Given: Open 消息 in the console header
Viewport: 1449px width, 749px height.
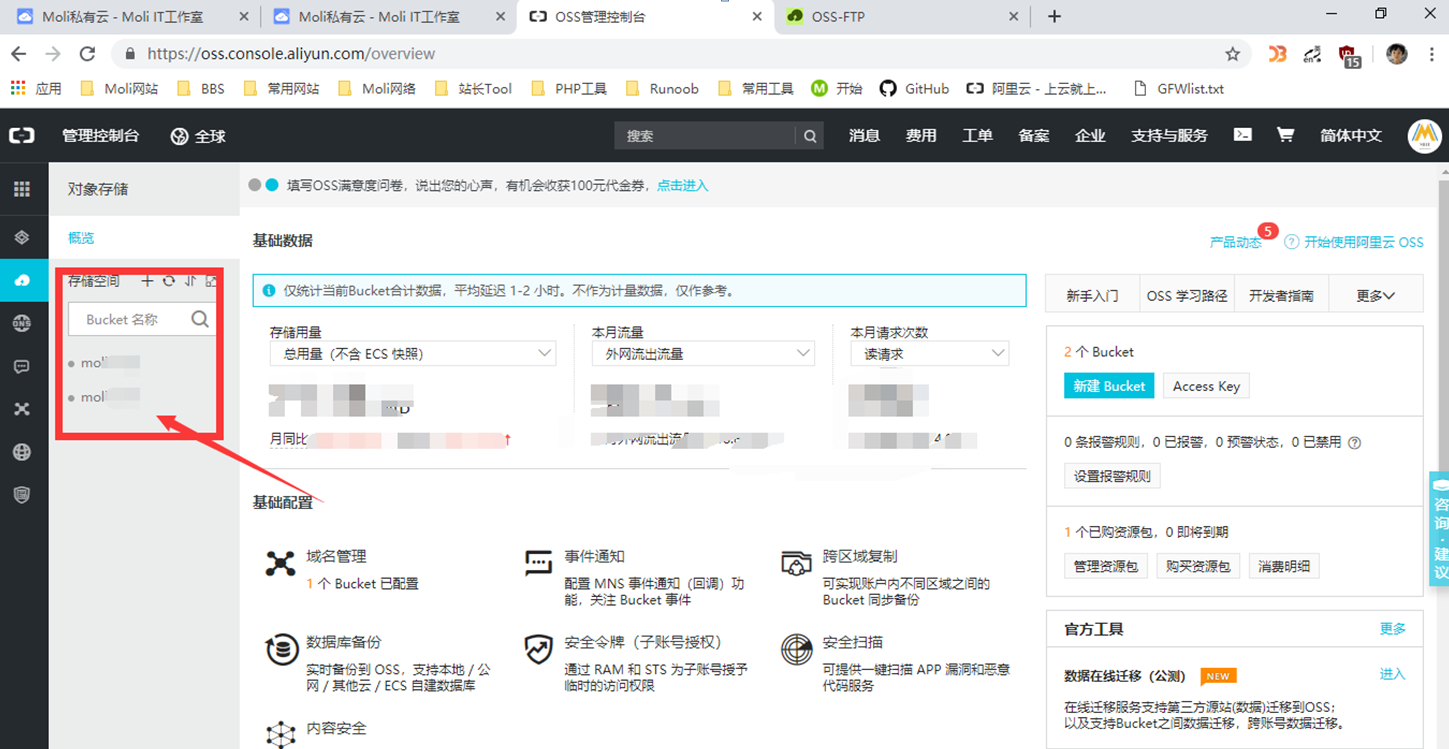Looking at the screenshot, I should pyautogui.click(x=864, y=135).
